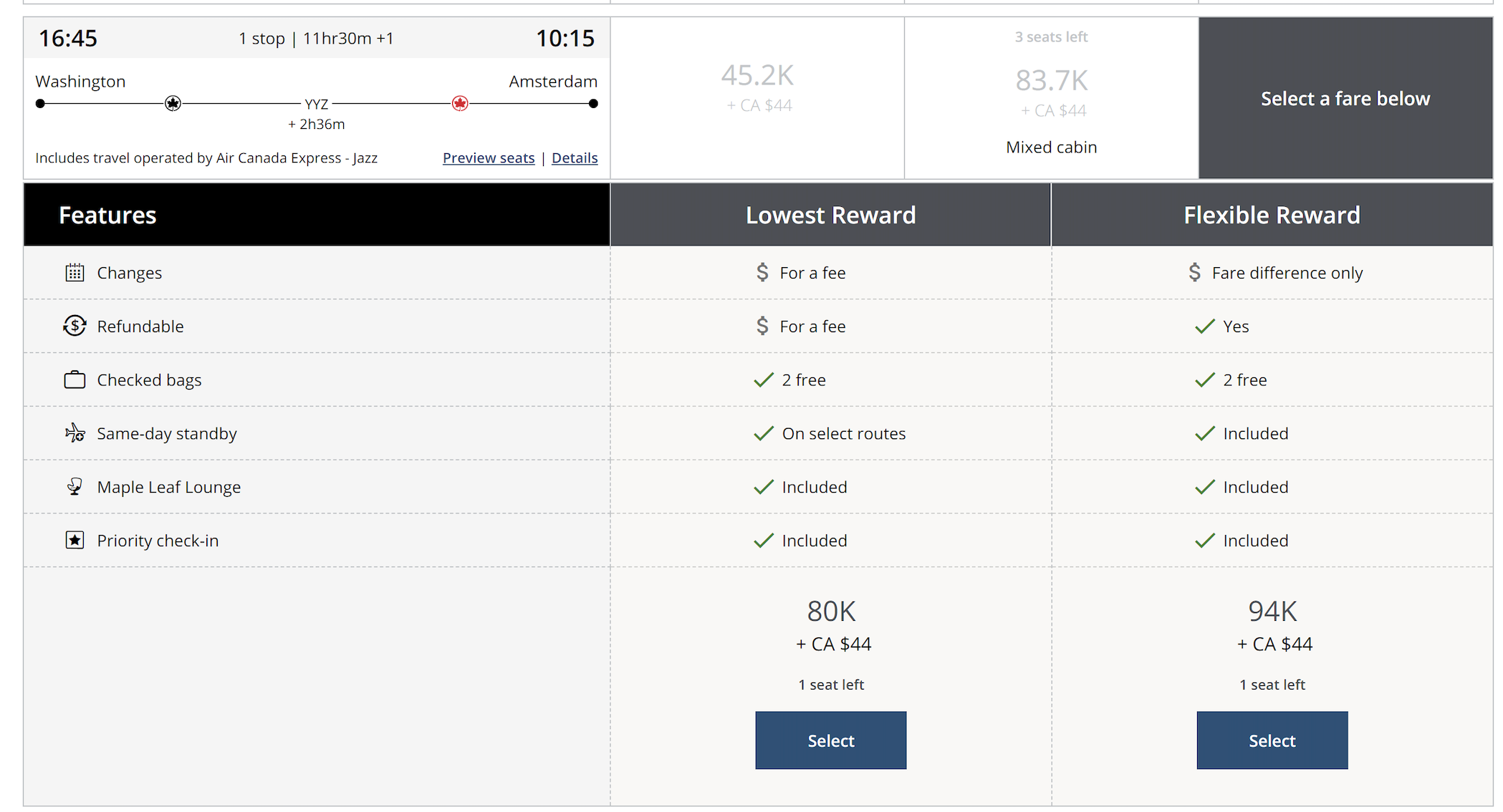
Task: Click the red Air Canada maple leaf marker
Action: point(460,104)
